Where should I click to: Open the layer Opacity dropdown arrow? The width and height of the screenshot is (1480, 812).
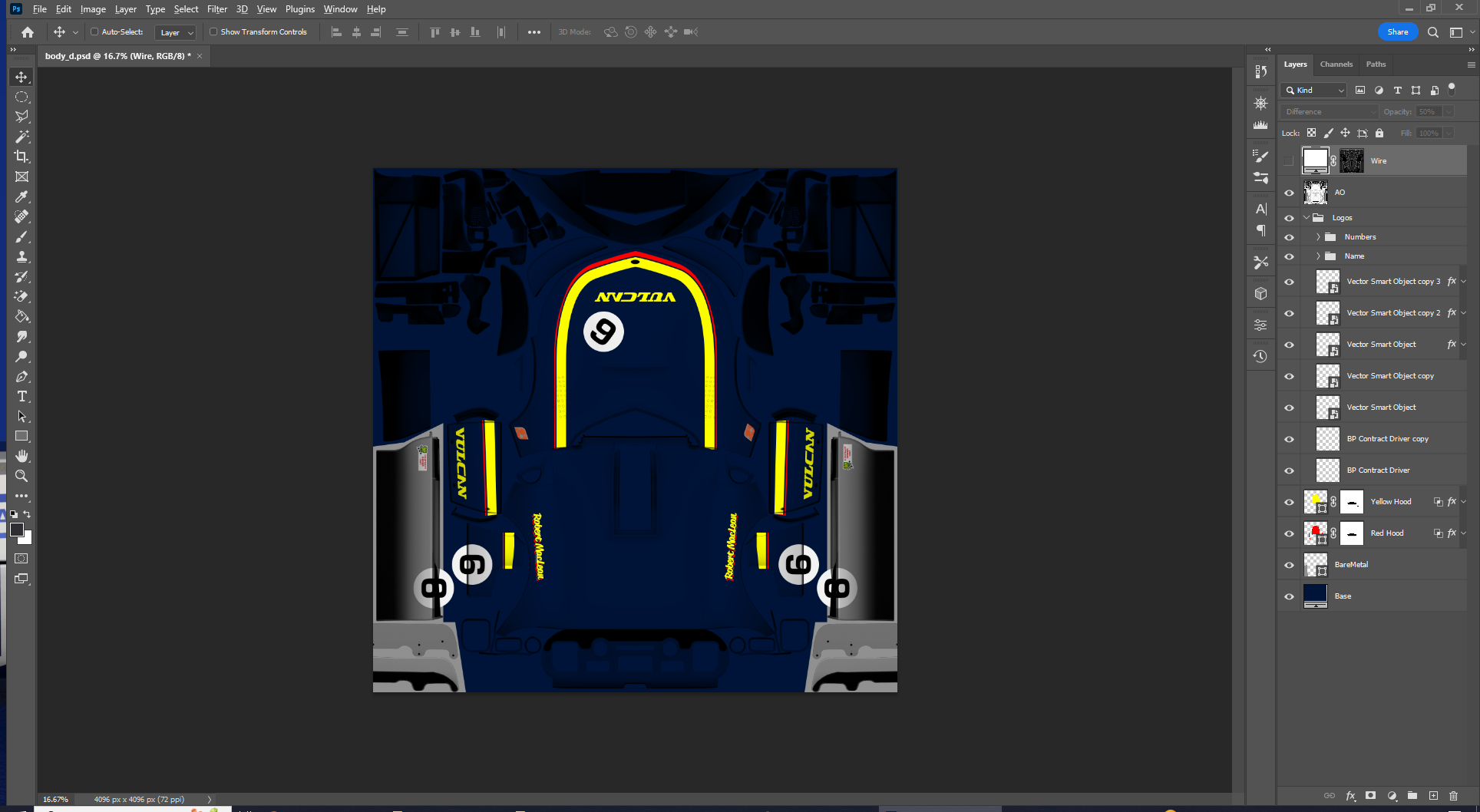pyautogui.click(x=1449, y=111)
